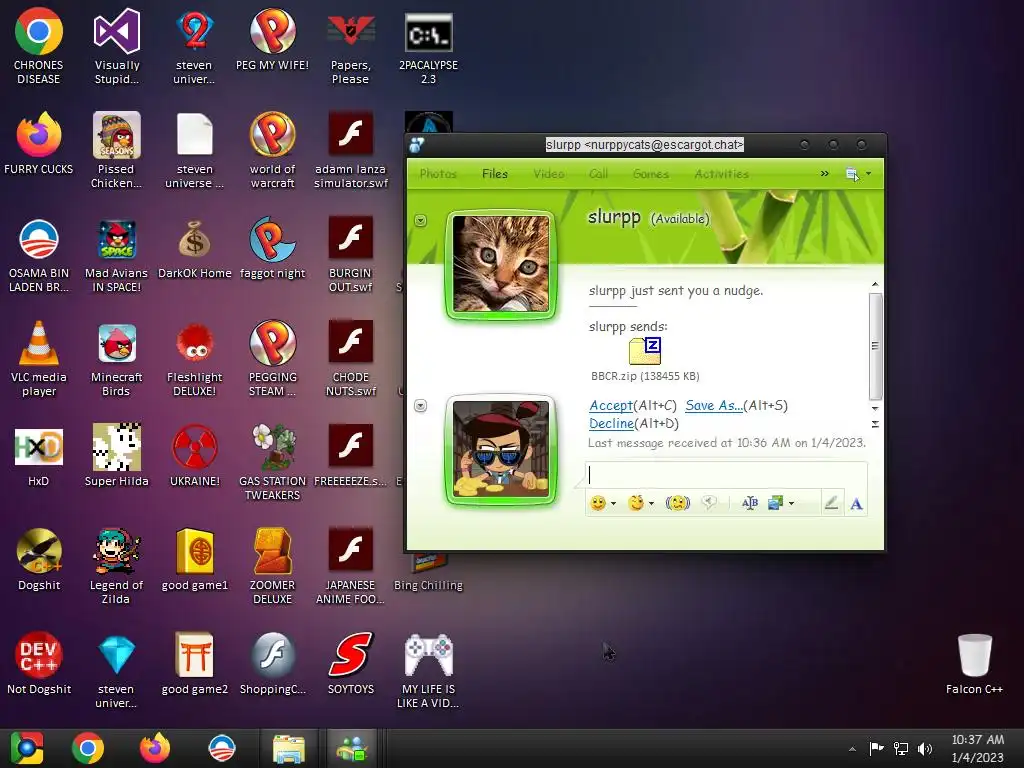This screenshot has height=768, width=1024.
Task: Click the slurpp chat window title text
Action: 645,144
